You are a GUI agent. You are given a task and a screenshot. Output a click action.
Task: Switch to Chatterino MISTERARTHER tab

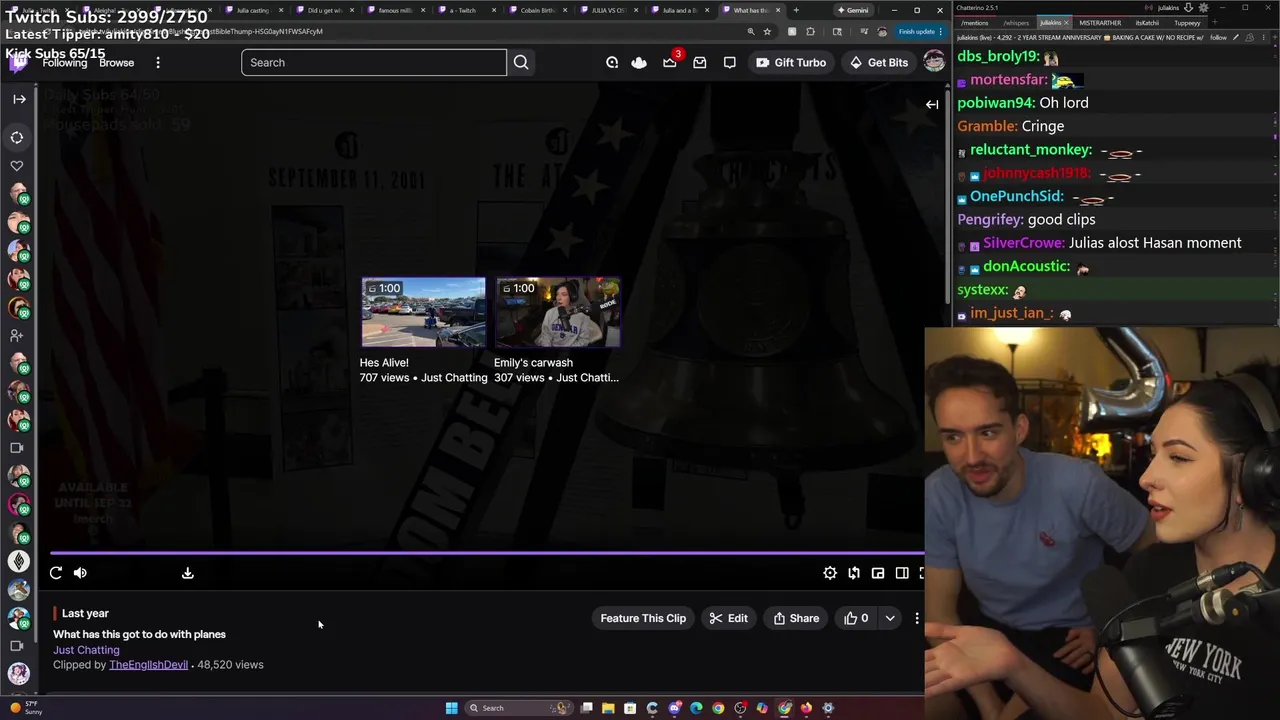pos(1100,22)
